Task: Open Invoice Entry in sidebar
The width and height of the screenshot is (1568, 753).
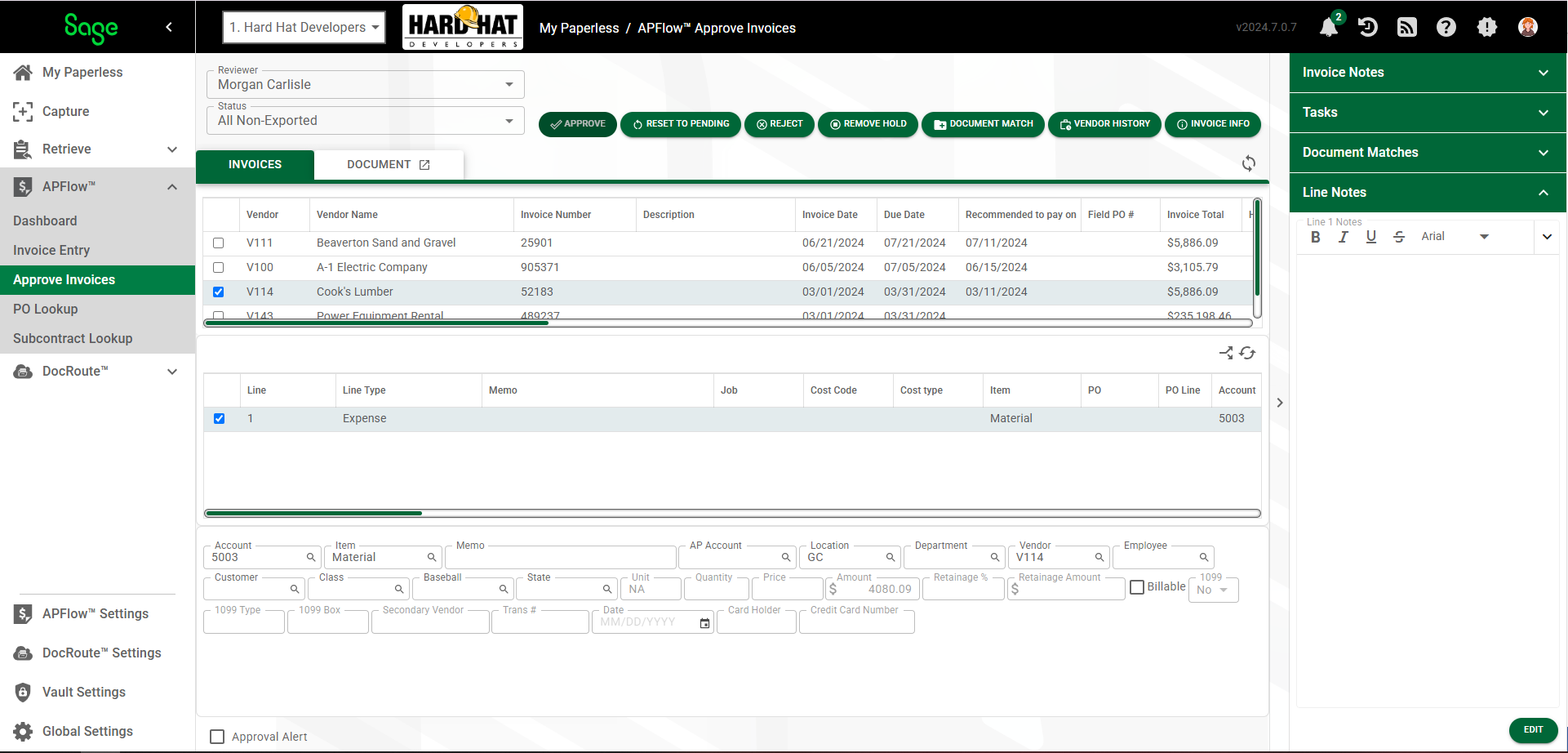Action: (51, 250)
